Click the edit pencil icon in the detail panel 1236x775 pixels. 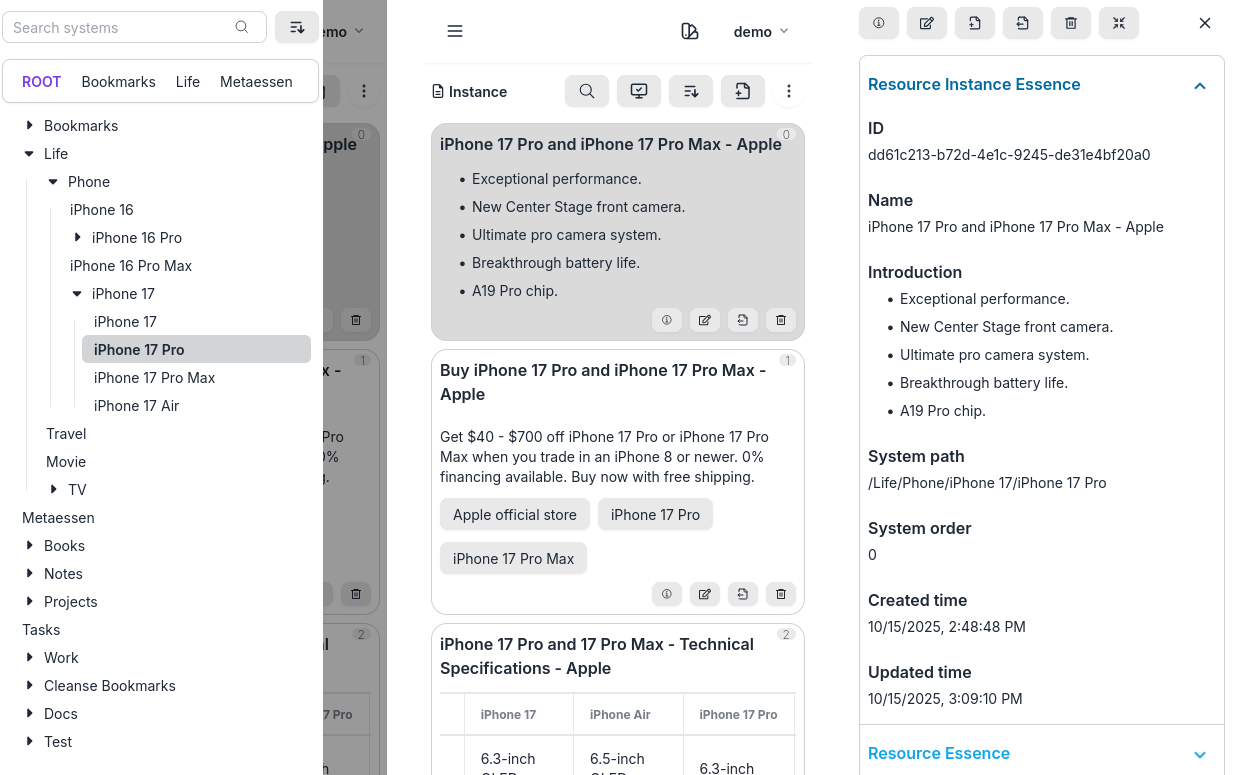coord(927,23)
